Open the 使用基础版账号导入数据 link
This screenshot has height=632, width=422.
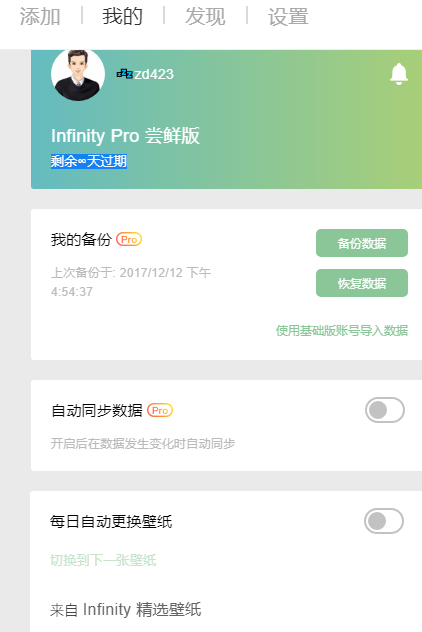pyautogui.click(x=342, y=331)
